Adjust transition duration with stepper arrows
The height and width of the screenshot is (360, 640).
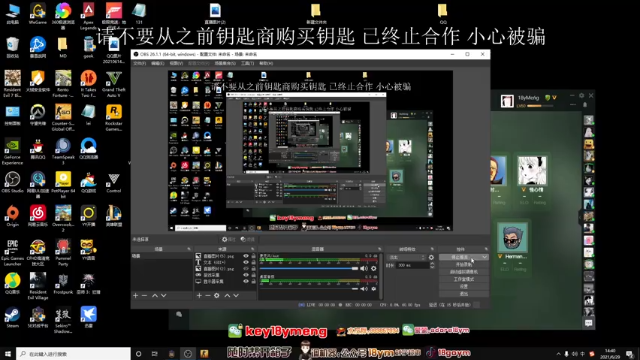click(432, 265)
